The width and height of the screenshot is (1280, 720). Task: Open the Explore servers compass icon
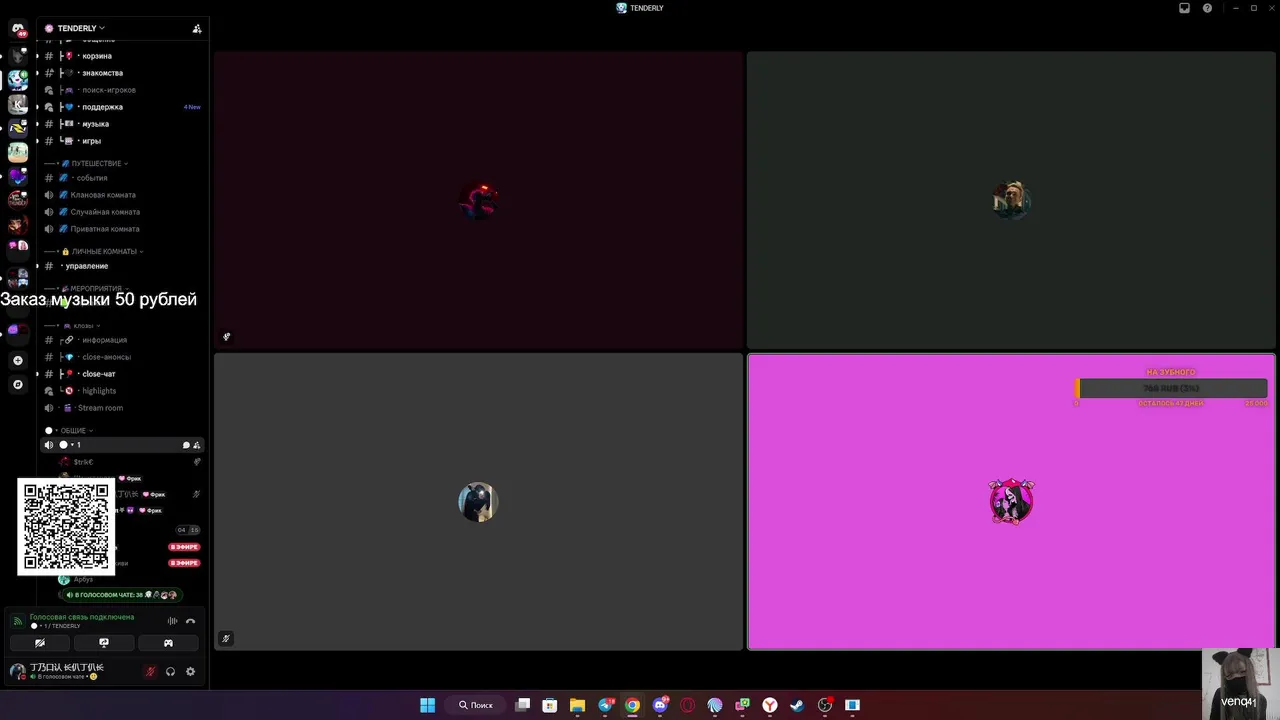click(18, 384)
